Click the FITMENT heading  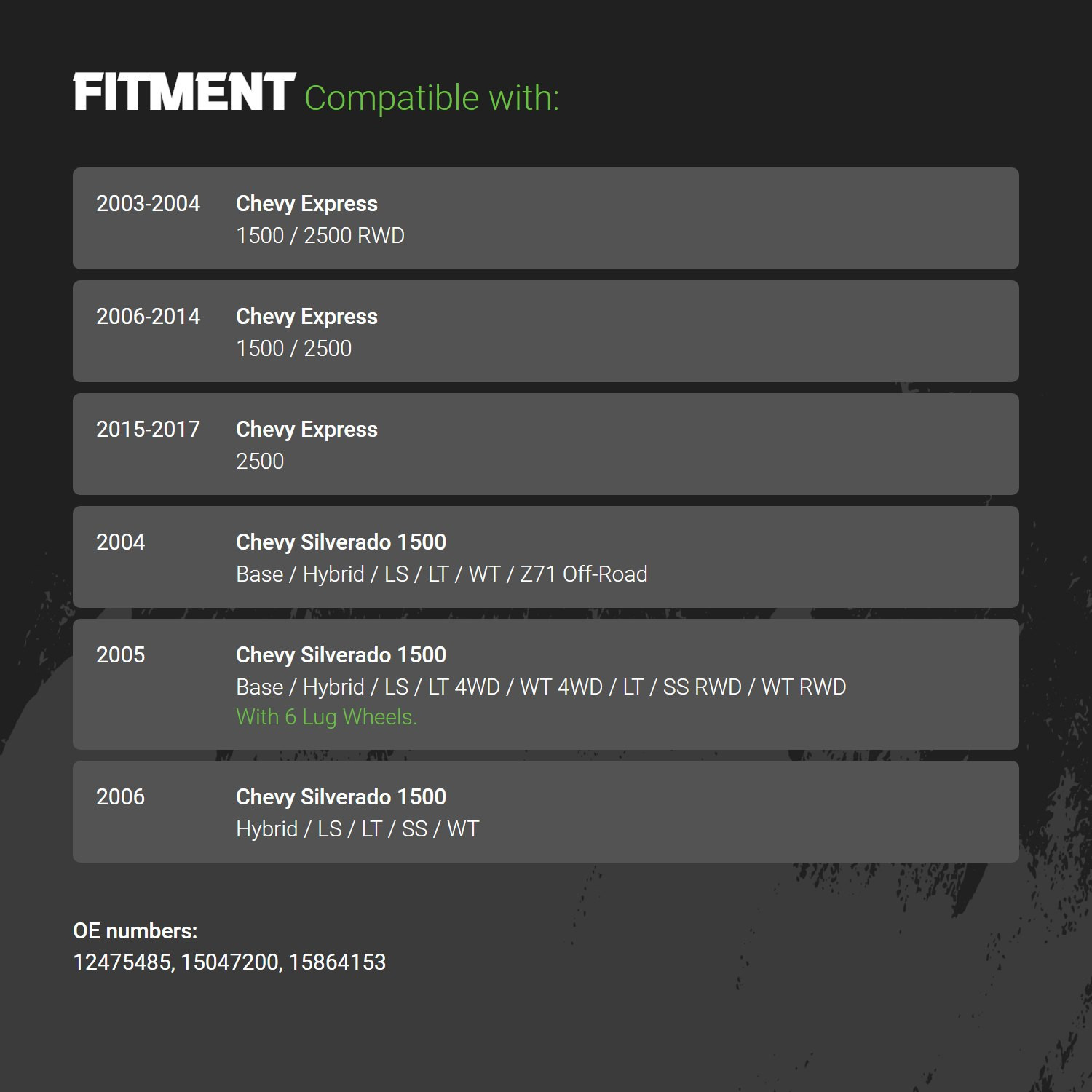click(x=184, y=92)
